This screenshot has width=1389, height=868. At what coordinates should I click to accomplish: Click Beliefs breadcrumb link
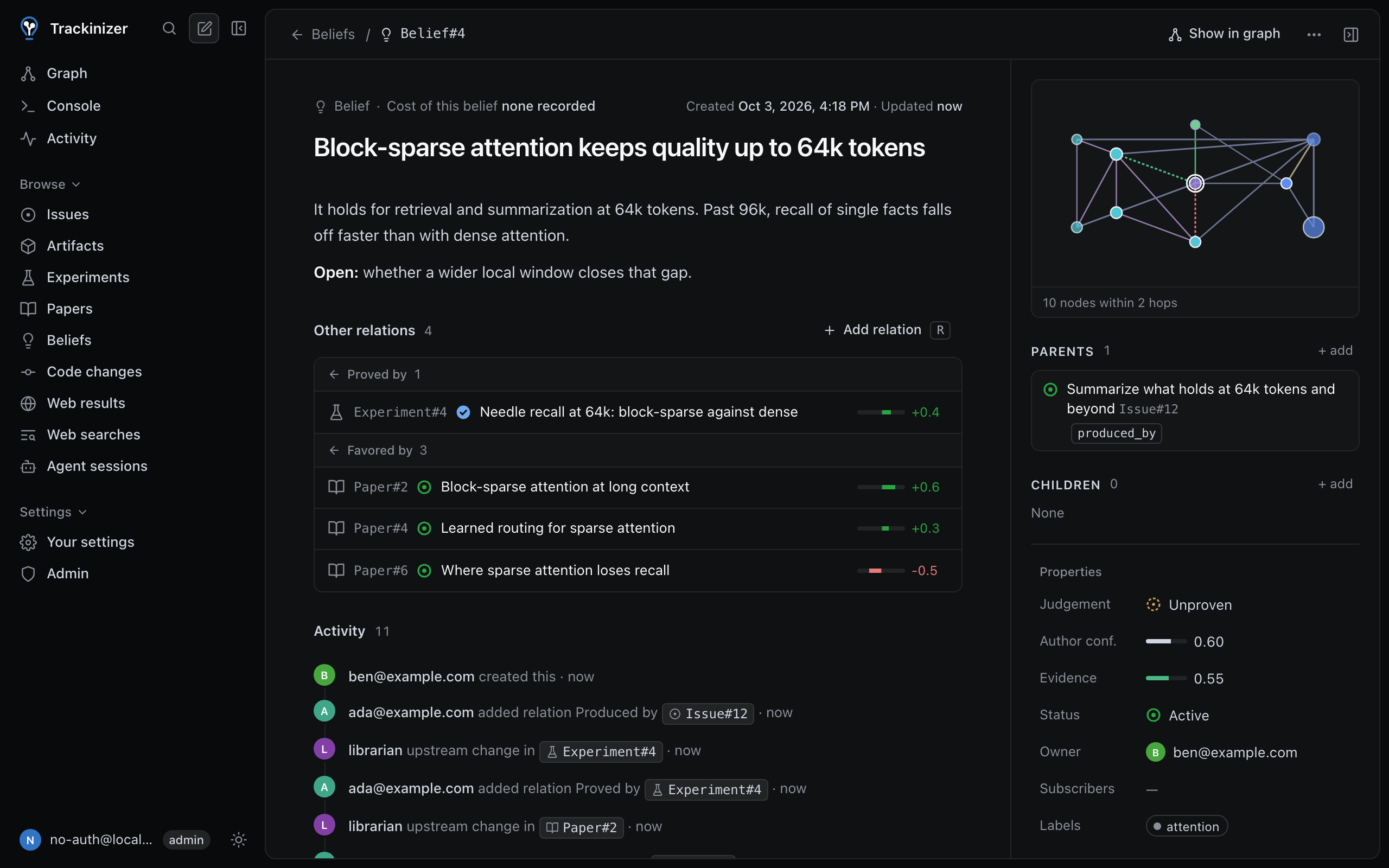tap(333, 34)
